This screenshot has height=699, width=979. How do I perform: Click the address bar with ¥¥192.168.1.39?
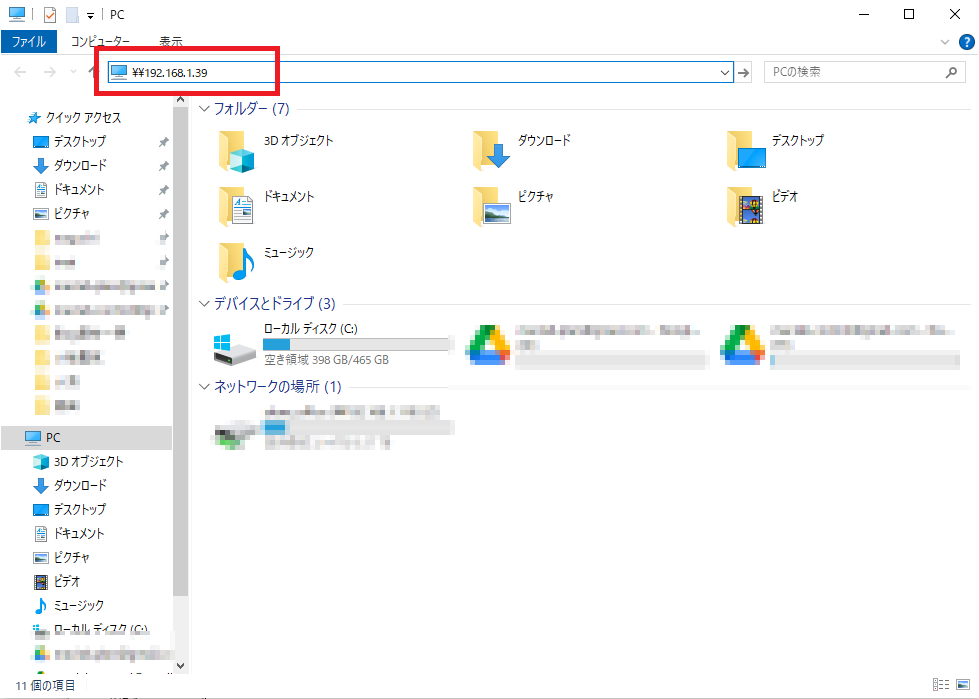pos(413,72)
